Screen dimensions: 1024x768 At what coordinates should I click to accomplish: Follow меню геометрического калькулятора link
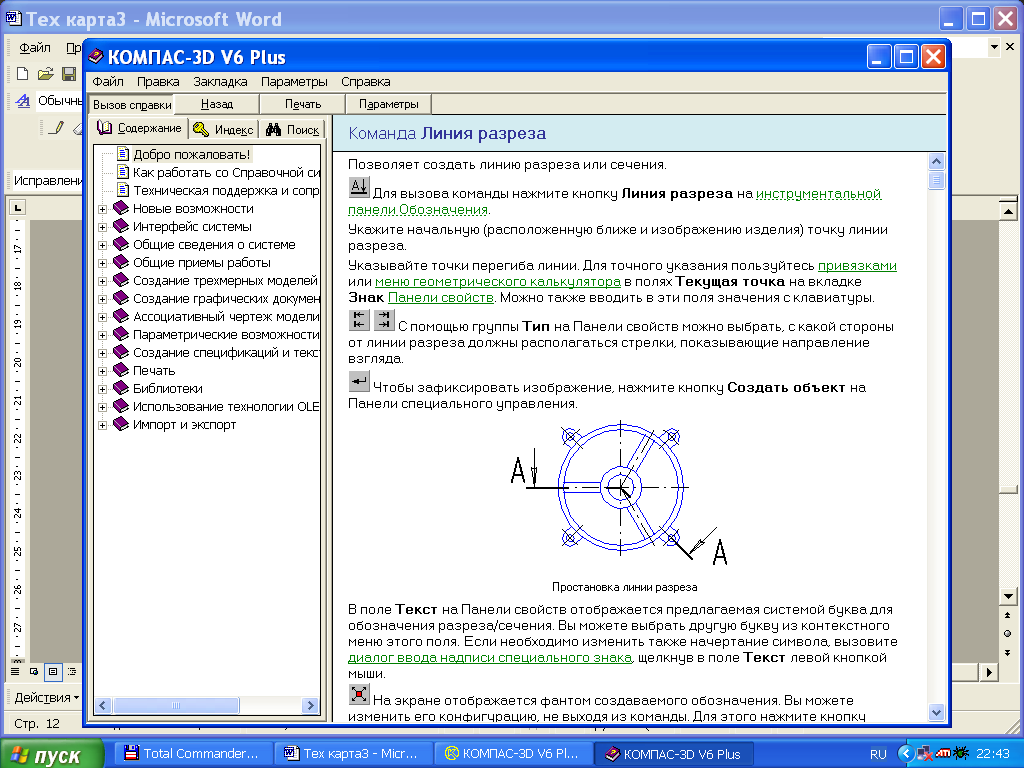(498, 281)
